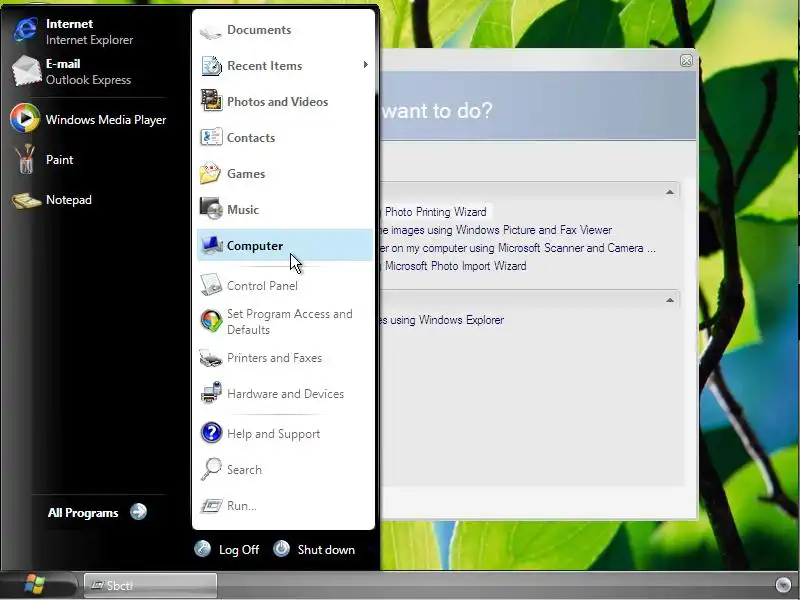The width and height of the screenshot is (800, 600).
Task: Click Hardware and Devices label text
Action: (x=285, y=394)
